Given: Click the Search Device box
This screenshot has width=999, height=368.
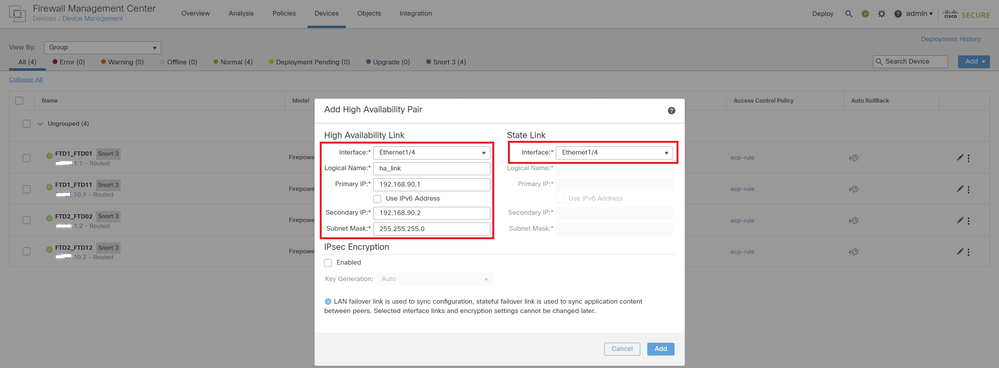Looking at the screenshot, I should point(911,61).
